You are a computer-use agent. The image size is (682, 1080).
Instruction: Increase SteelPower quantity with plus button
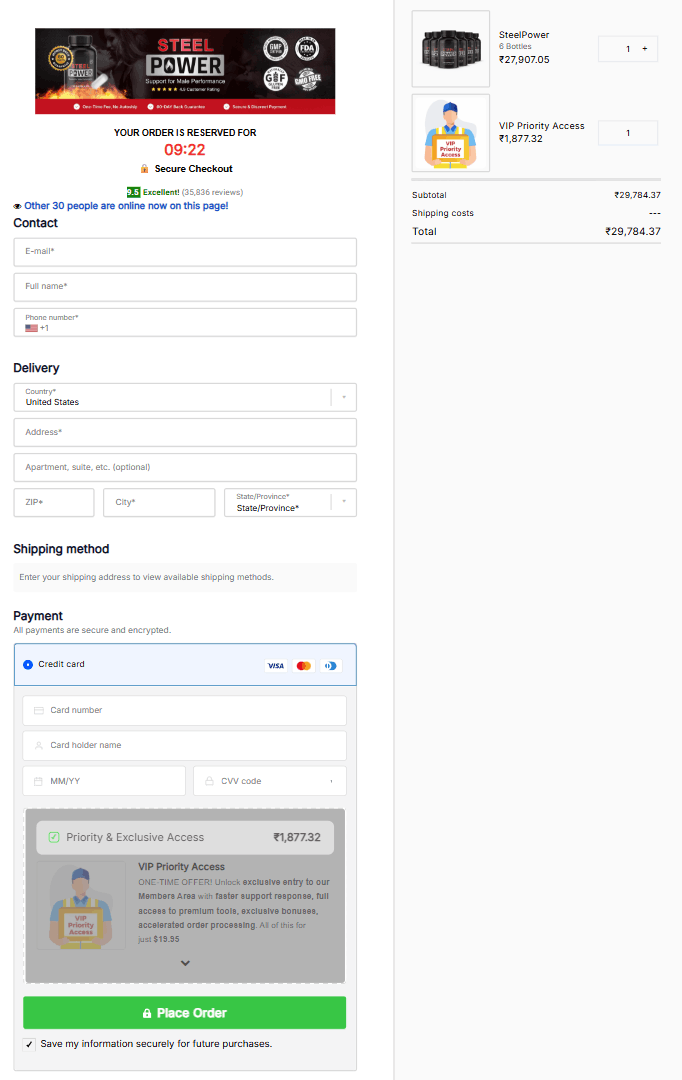coord(645,49)
